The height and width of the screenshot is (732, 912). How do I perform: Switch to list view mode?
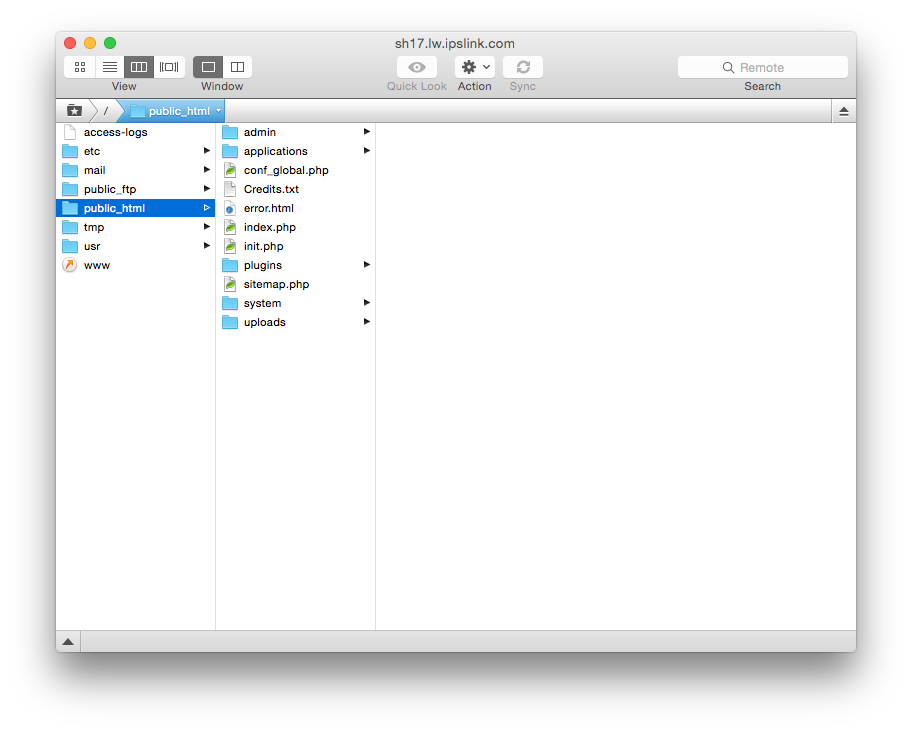pyautogui.click(x=110, y=67)
